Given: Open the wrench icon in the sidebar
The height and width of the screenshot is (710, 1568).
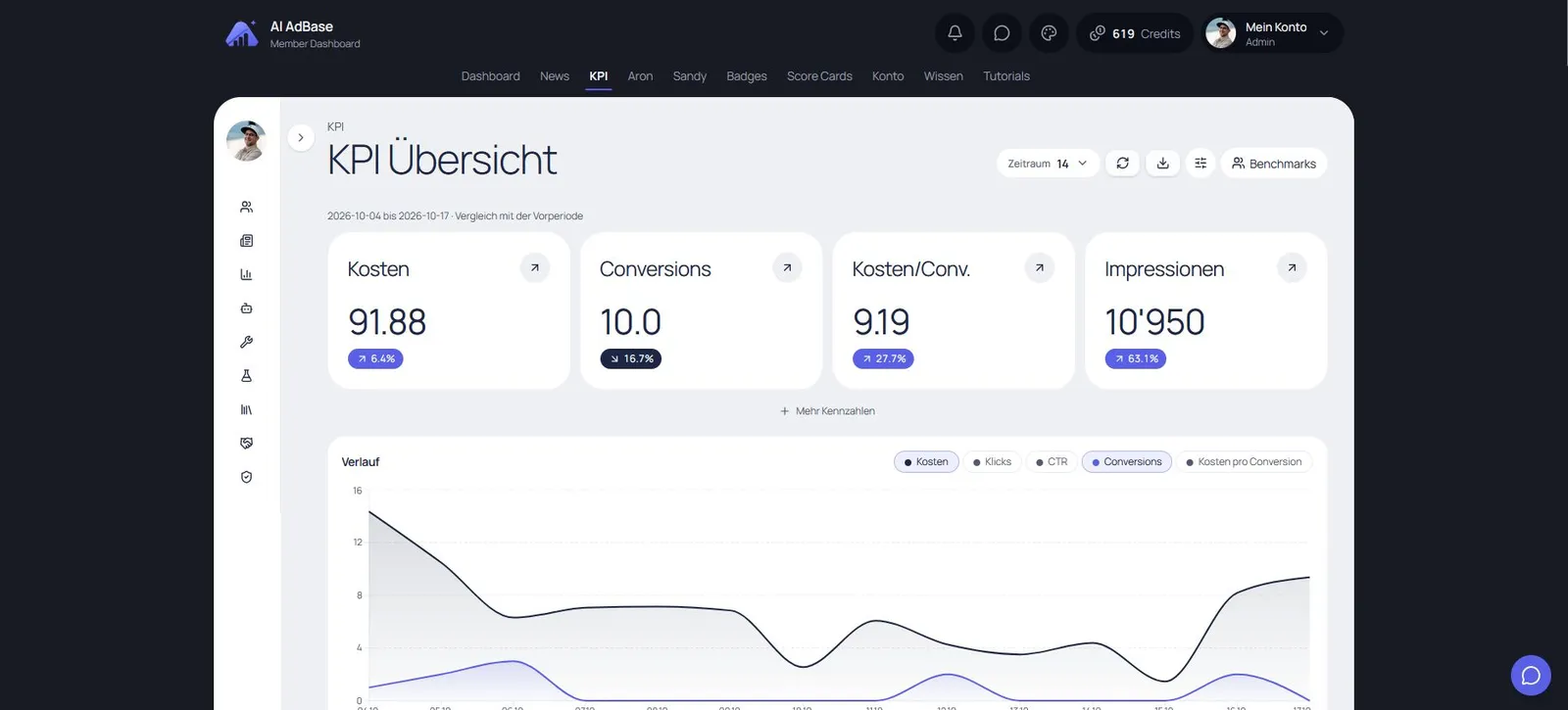Looking at the screenshot, I should (x=246, y=342).
